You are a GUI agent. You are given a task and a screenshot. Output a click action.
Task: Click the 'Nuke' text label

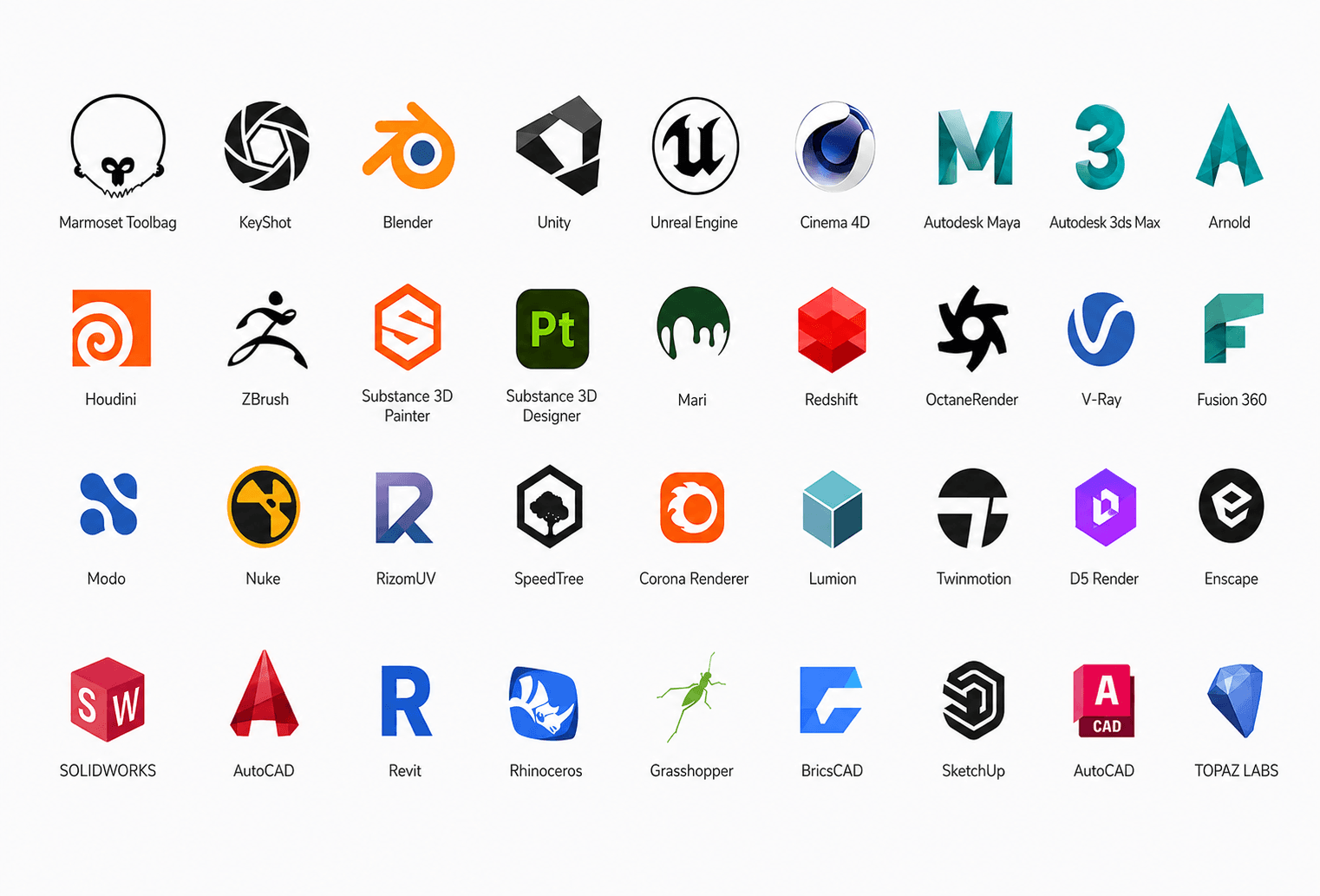(x=264, y=579)
